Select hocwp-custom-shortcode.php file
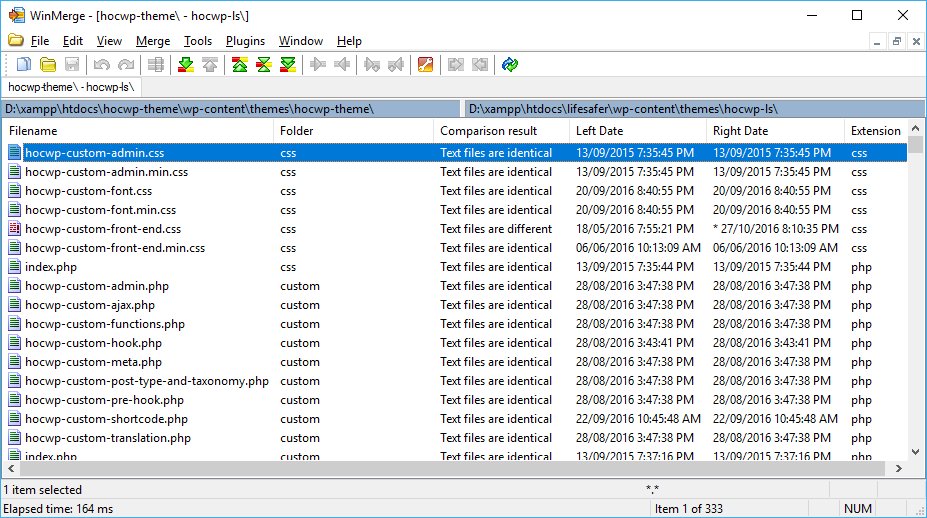This screenshot has height=518, width=927. coord(106,419)
